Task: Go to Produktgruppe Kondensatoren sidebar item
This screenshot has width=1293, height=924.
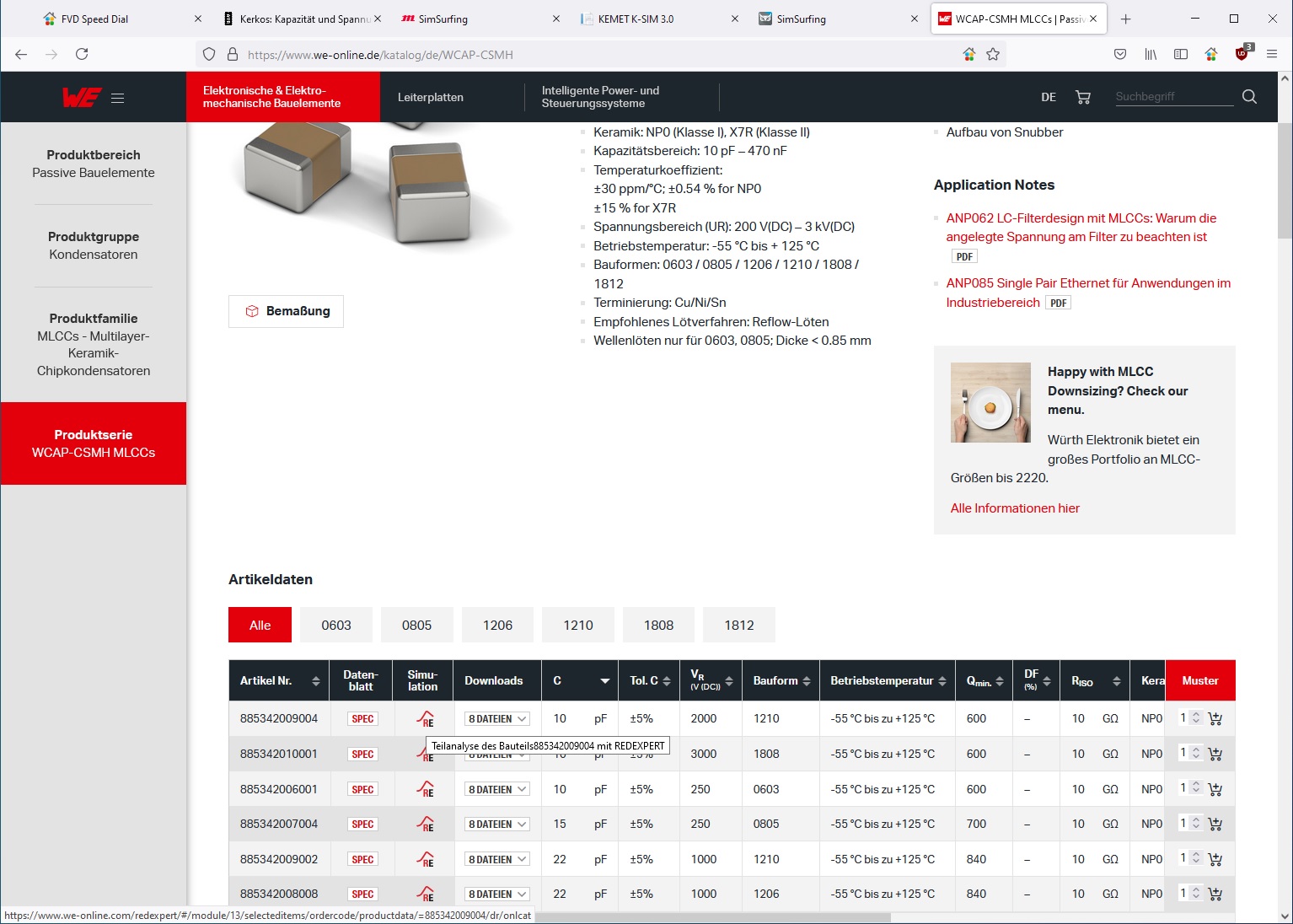Action: [94, 245]
